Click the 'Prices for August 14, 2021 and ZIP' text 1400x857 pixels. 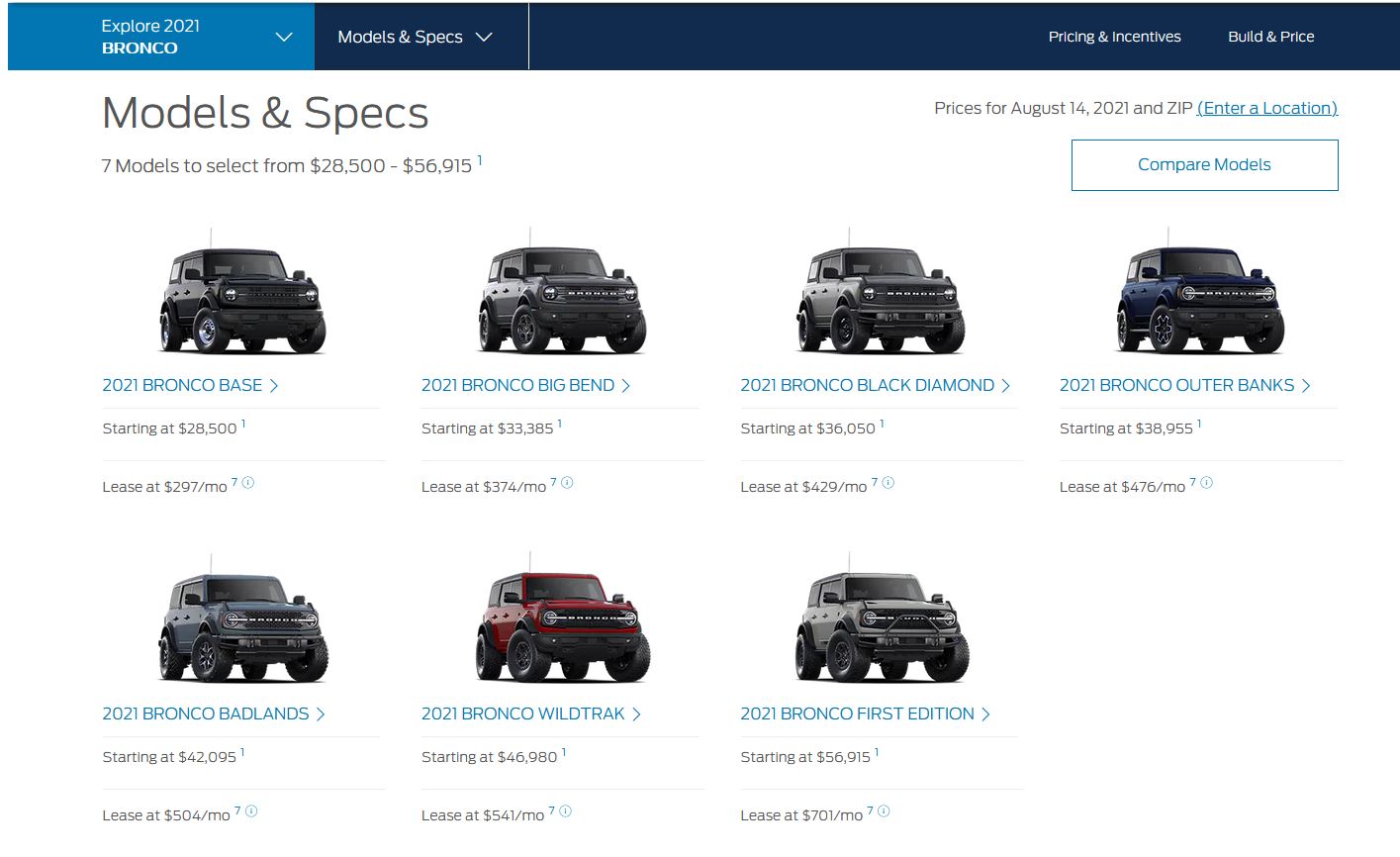(x=1064, y=108)
